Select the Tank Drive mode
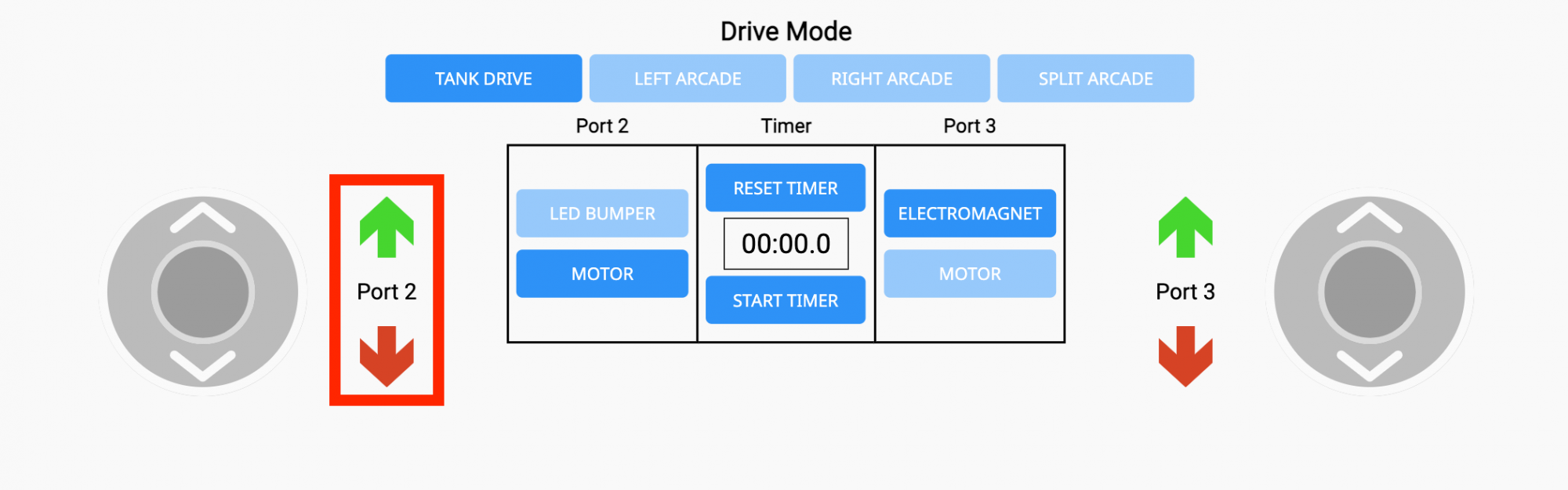 pos(483,78)
